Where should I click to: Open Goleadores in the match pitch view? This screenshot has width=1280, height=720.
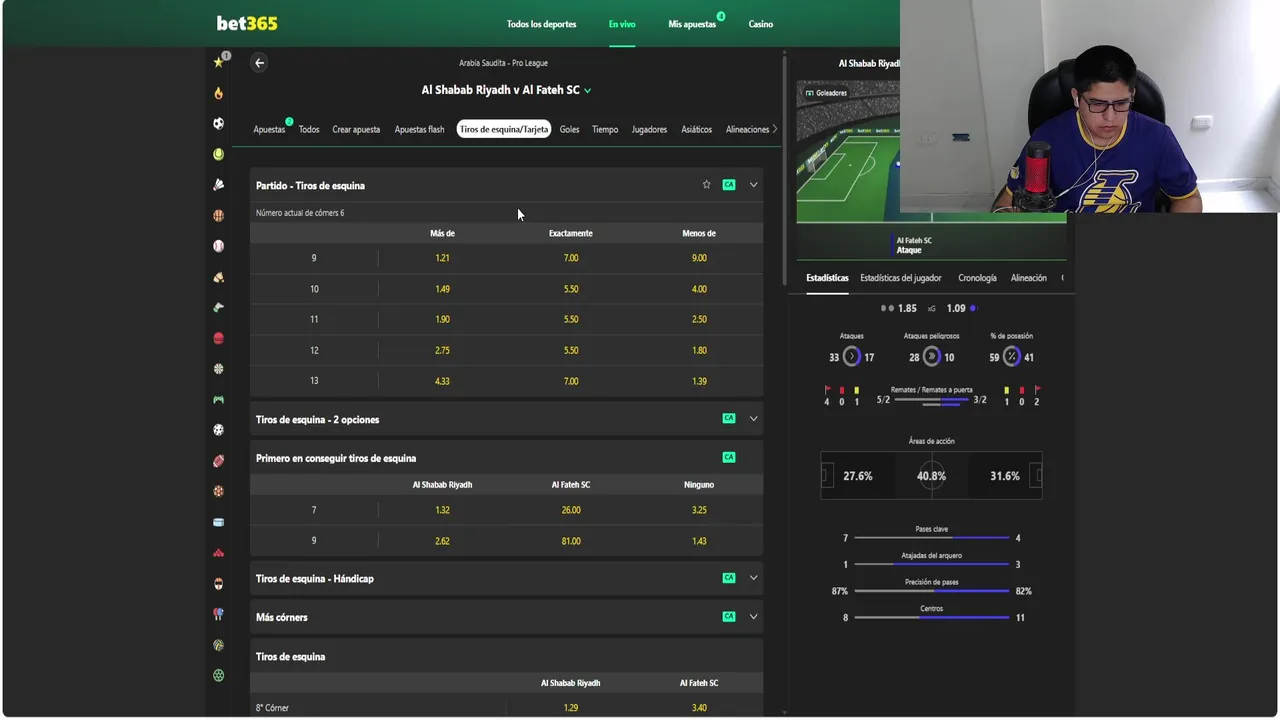point(826,93)
